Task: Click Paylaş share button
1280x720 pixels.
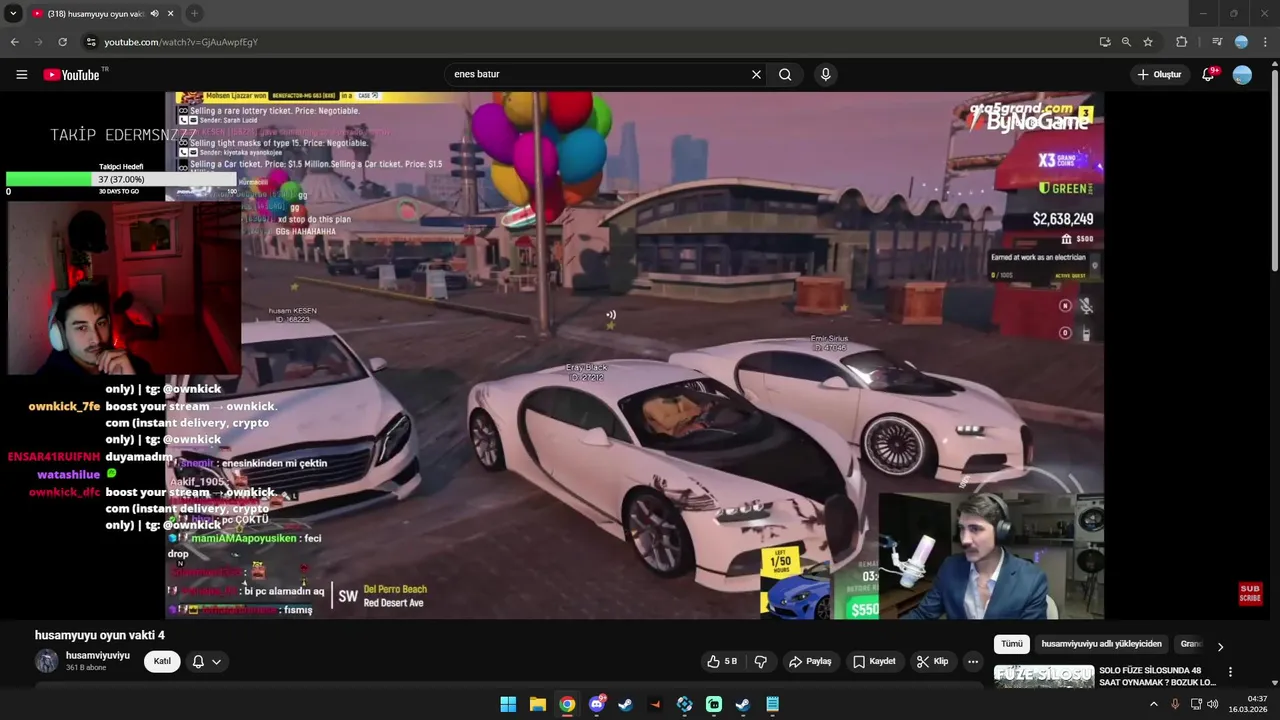Action: [810, 661]
